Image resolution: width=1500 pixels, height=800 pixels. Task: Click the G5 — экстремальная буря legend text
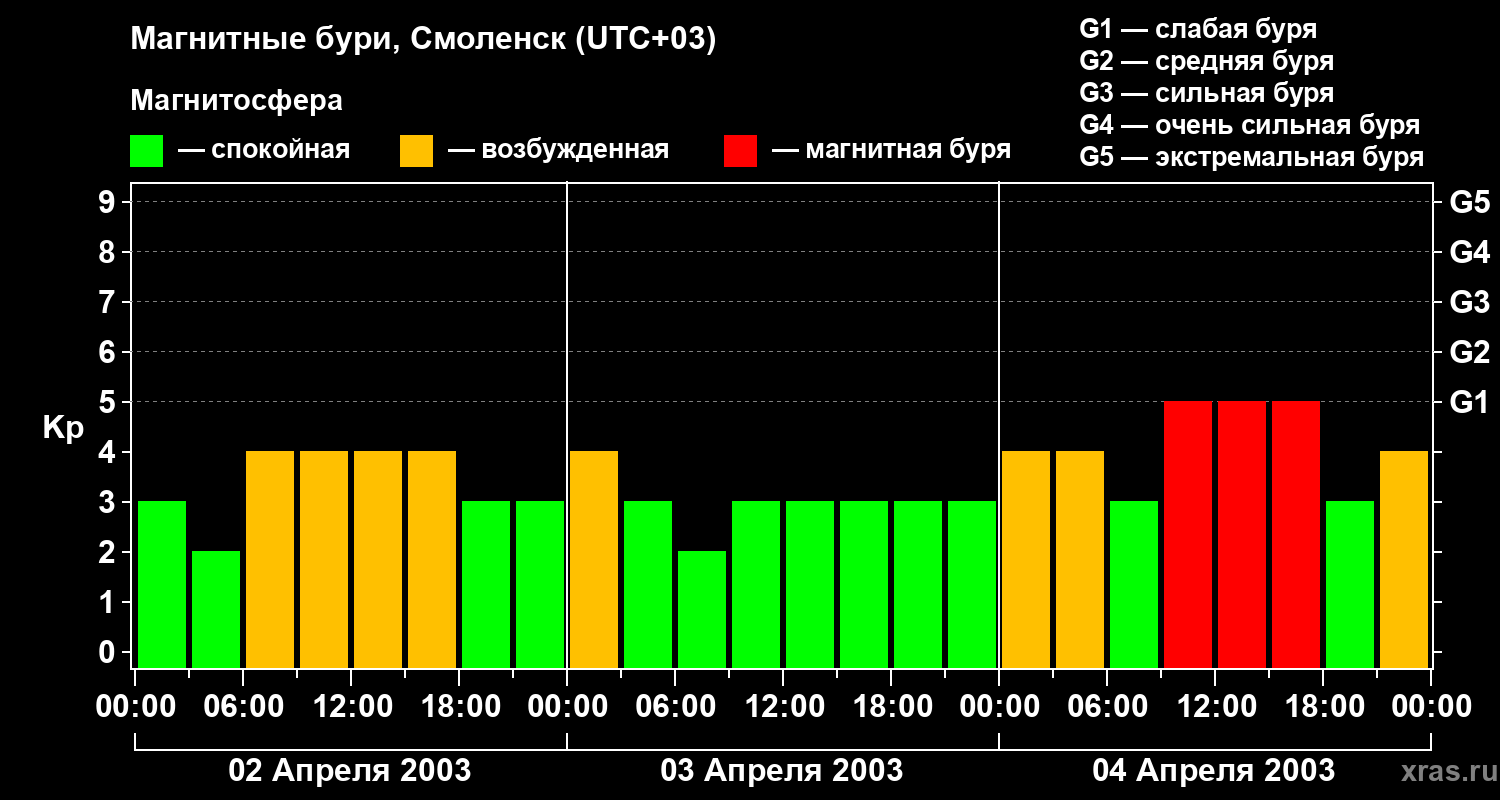1252,157
